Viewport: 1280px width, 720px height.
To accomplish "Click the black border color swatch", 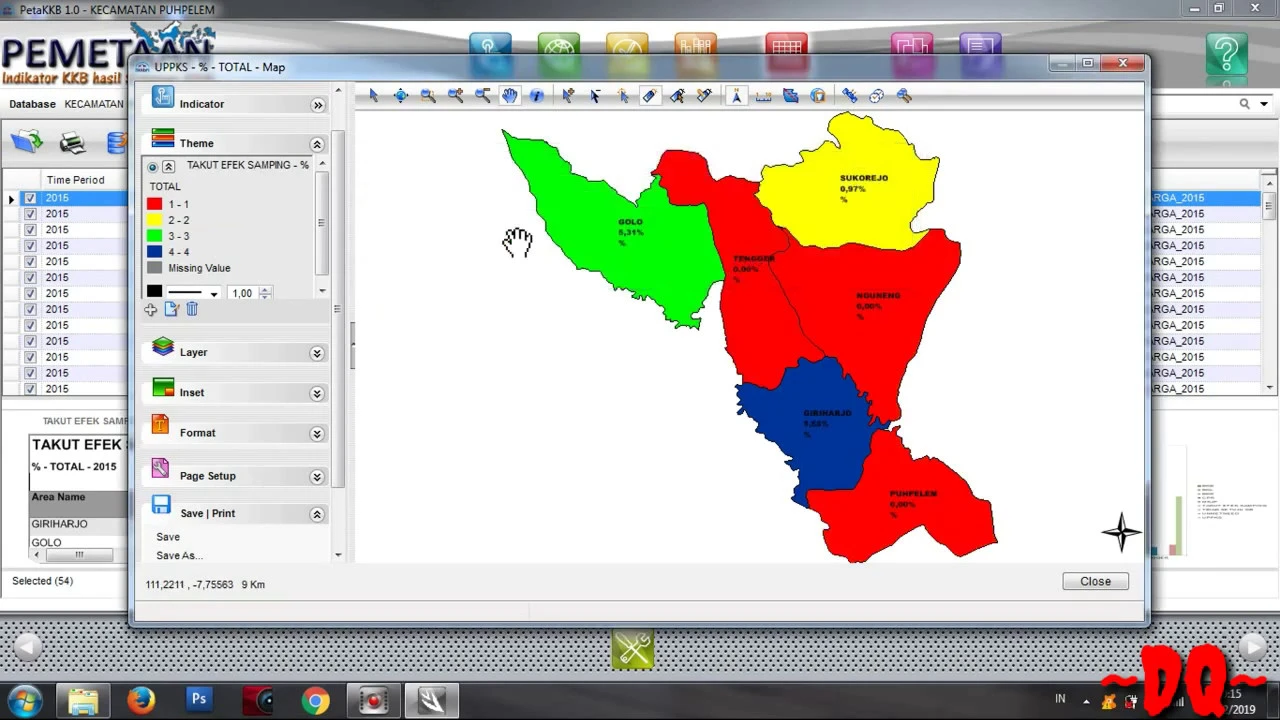I will point(154,292).
